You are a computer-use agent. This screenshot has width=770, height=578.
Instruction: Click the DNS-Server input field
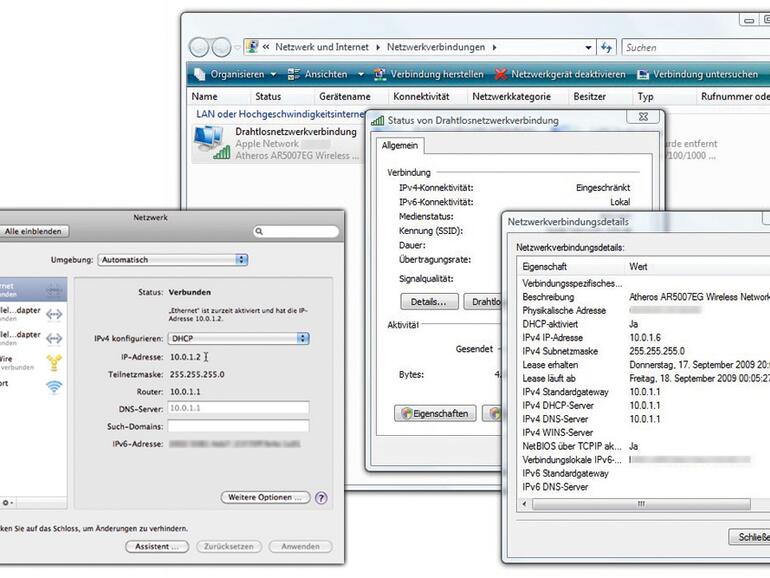point(238,408)
